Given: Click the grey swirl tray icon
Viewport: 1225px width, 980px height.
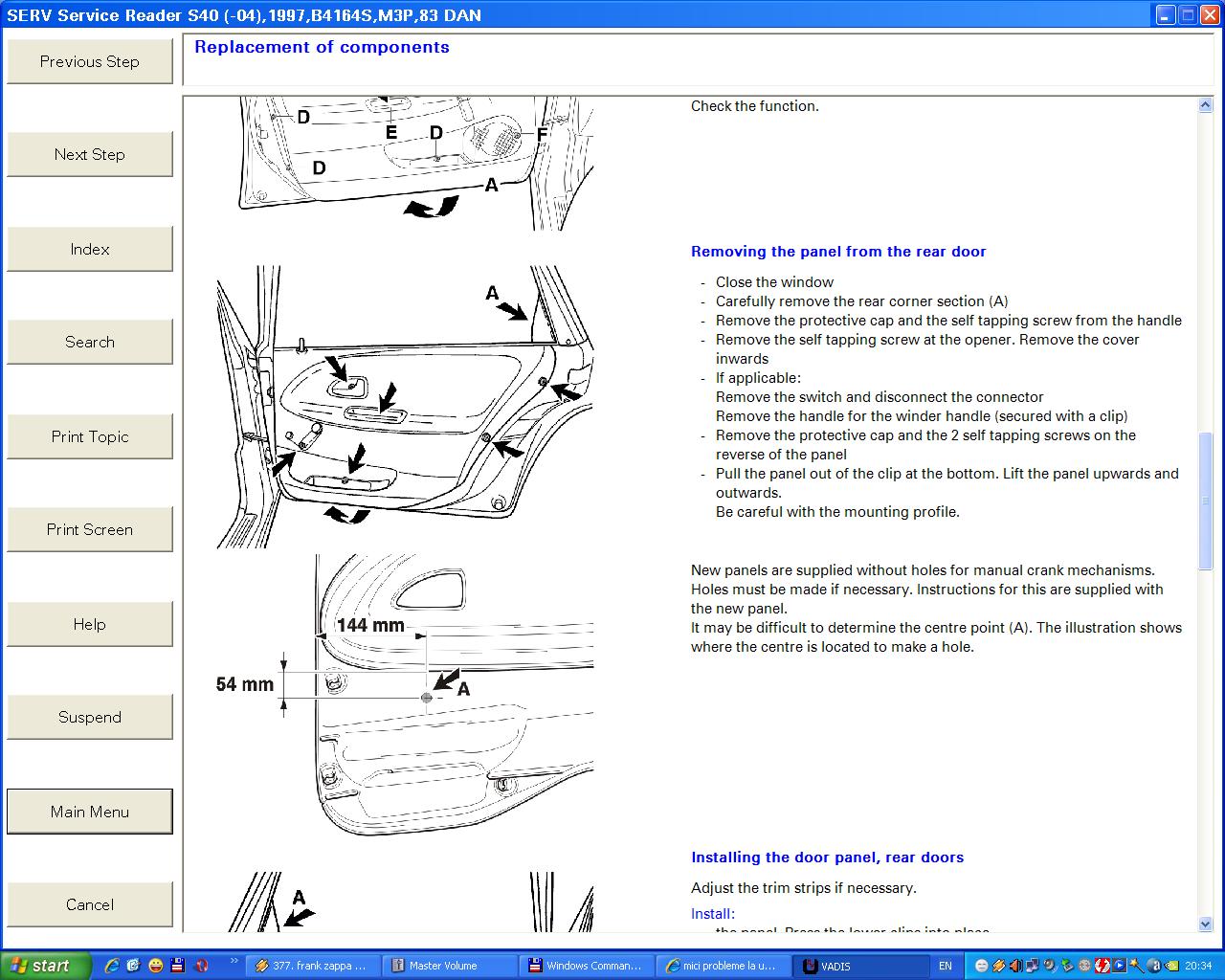Looking at the screenshot, I should coord(1049,966).
